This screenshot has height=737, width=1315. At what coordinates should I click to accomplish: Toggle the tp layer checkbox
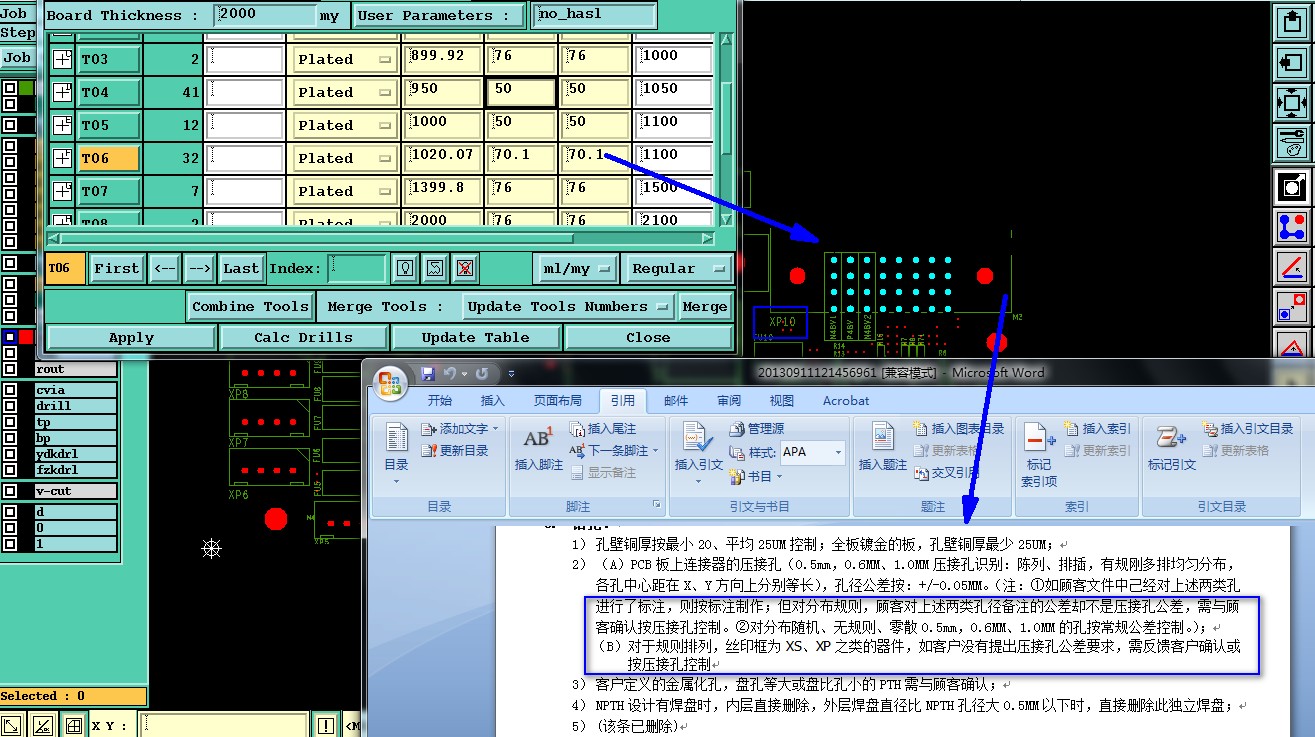click(x=10, y=422)
